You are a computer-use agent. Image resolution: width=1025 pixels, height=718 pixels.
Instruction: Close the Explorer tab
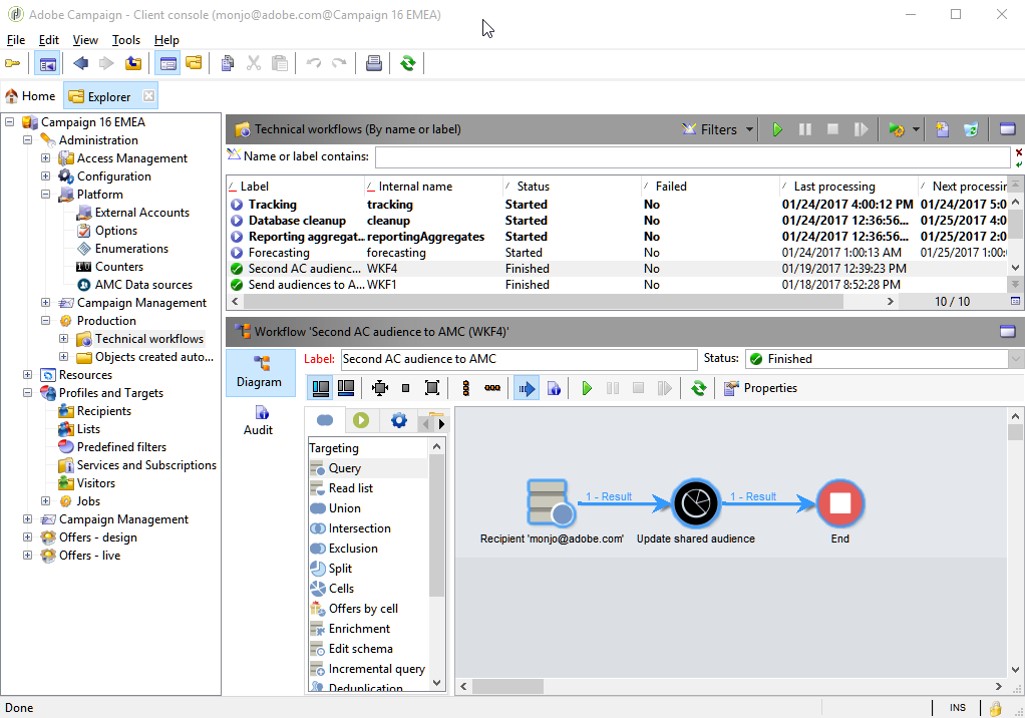[149, 95]
